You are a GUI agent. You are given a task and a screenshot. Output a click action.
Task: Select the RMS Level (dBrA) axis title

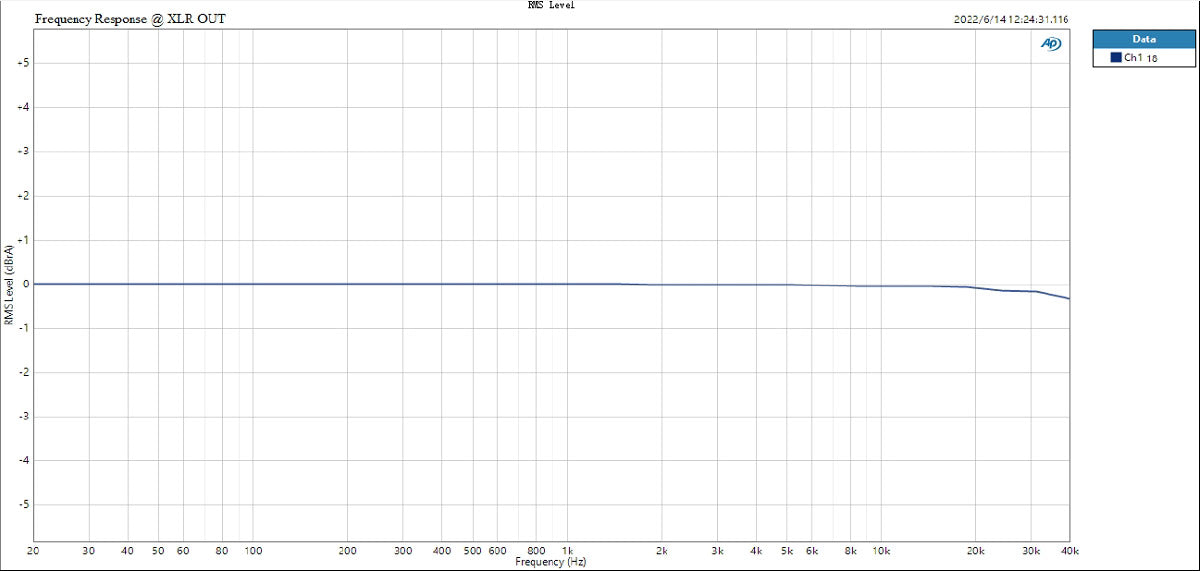pos(9,284)
